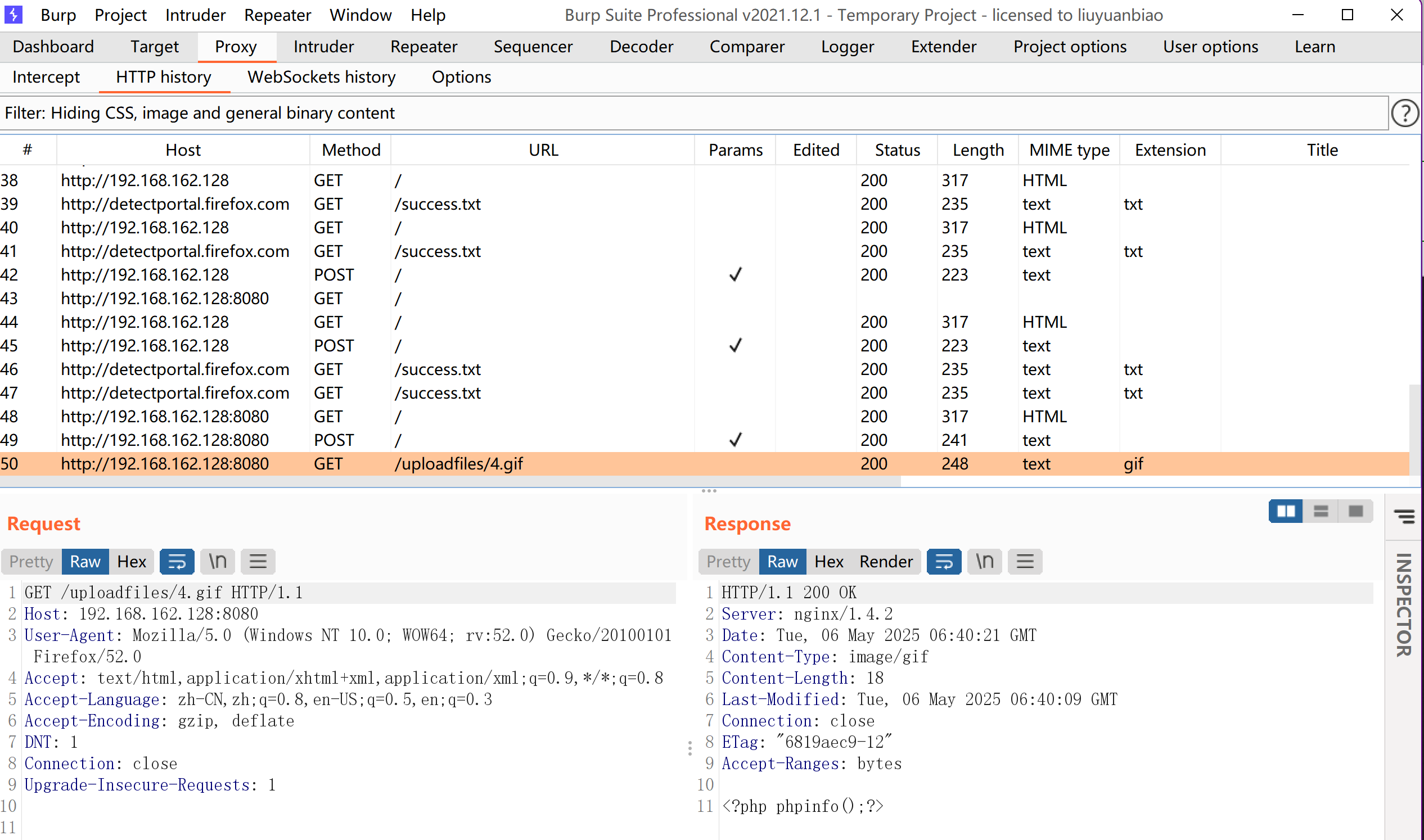This screenshot has width=1424, height=840.
Task: Switch Response view to Render
Action: click(886, 562)
